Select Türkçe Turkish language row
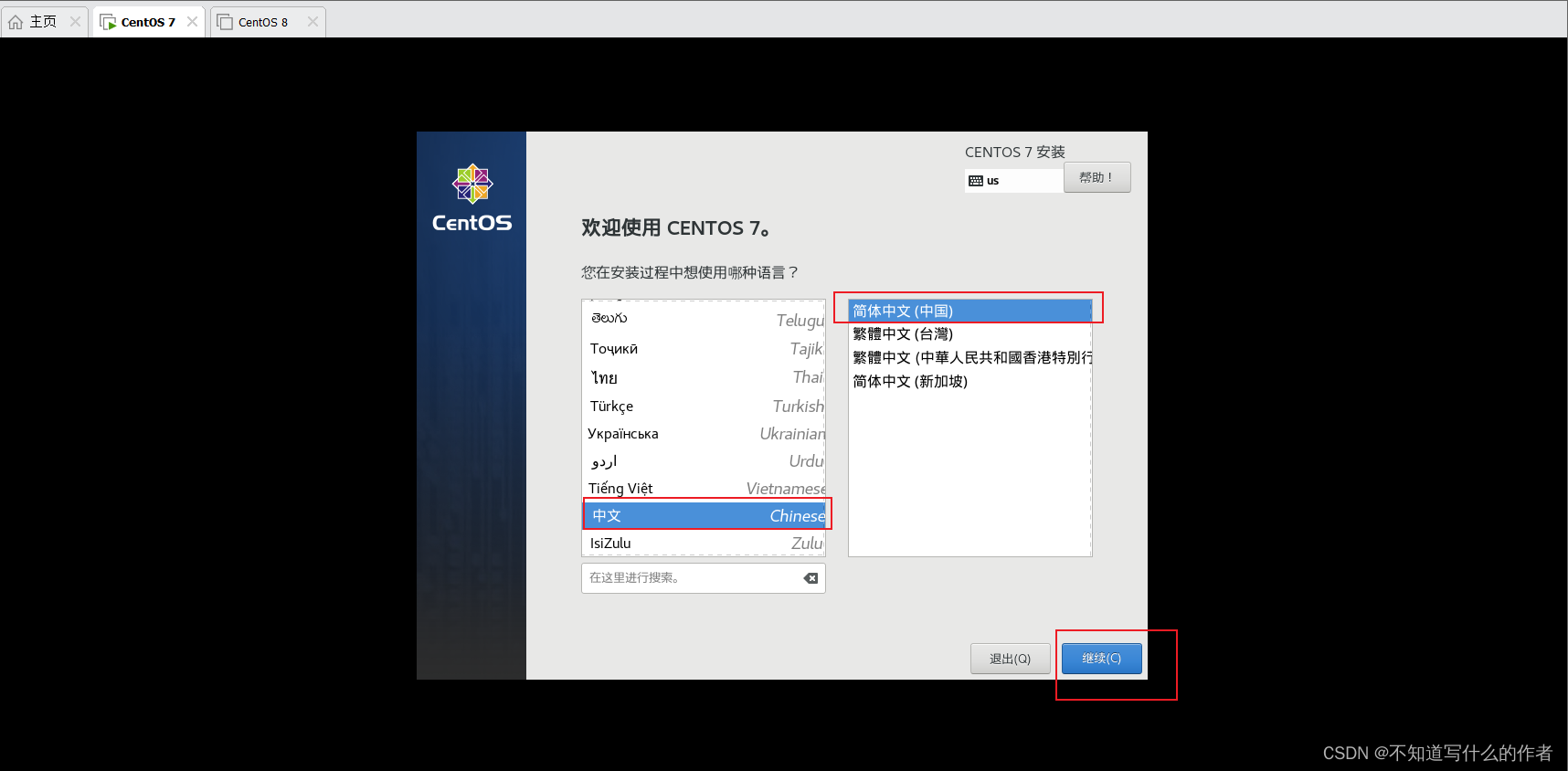Viewport: 1568px width, 771px height. pyautogui.click(x=704, y=406)
